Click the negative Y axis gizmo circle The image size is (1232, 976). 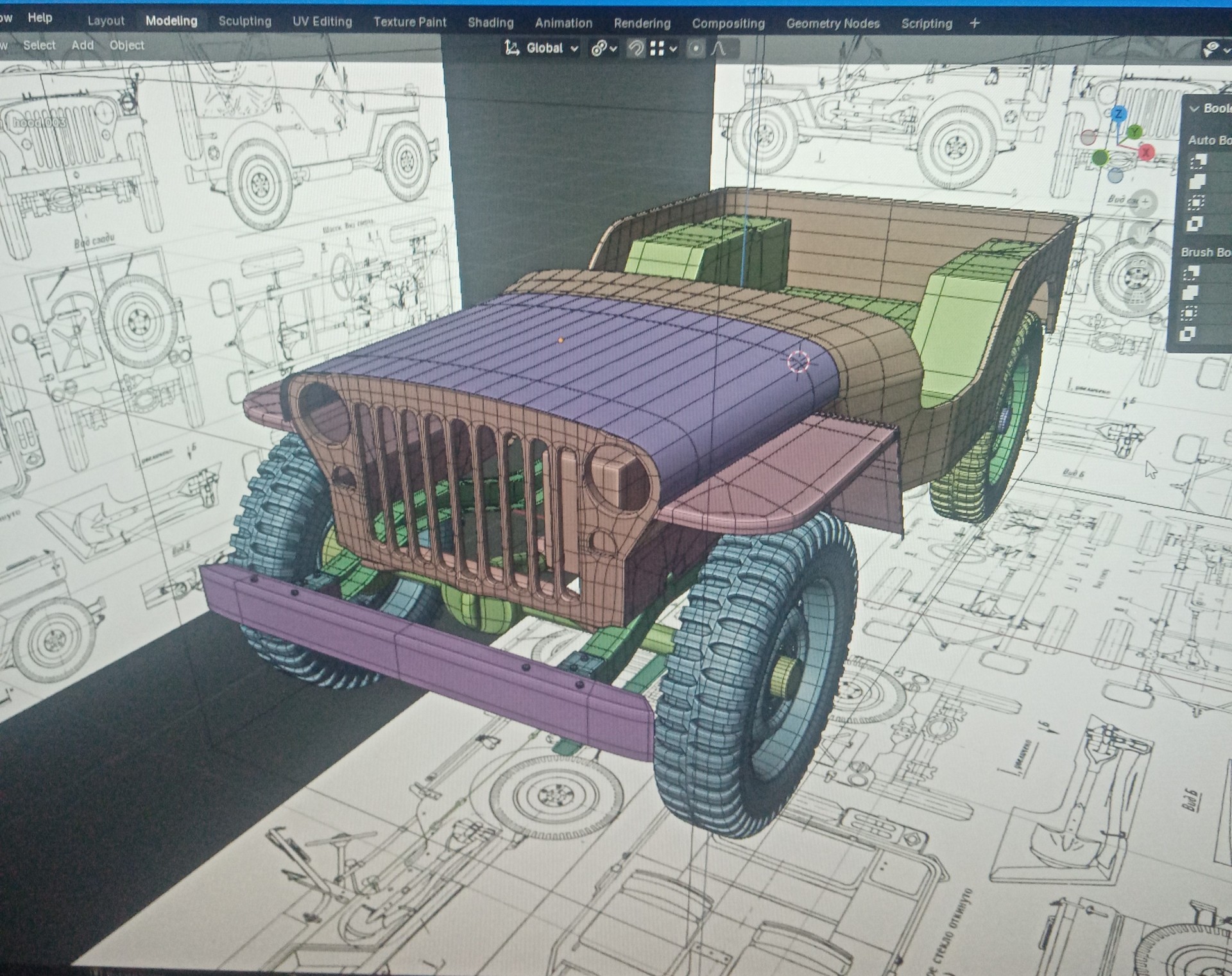1100,157
